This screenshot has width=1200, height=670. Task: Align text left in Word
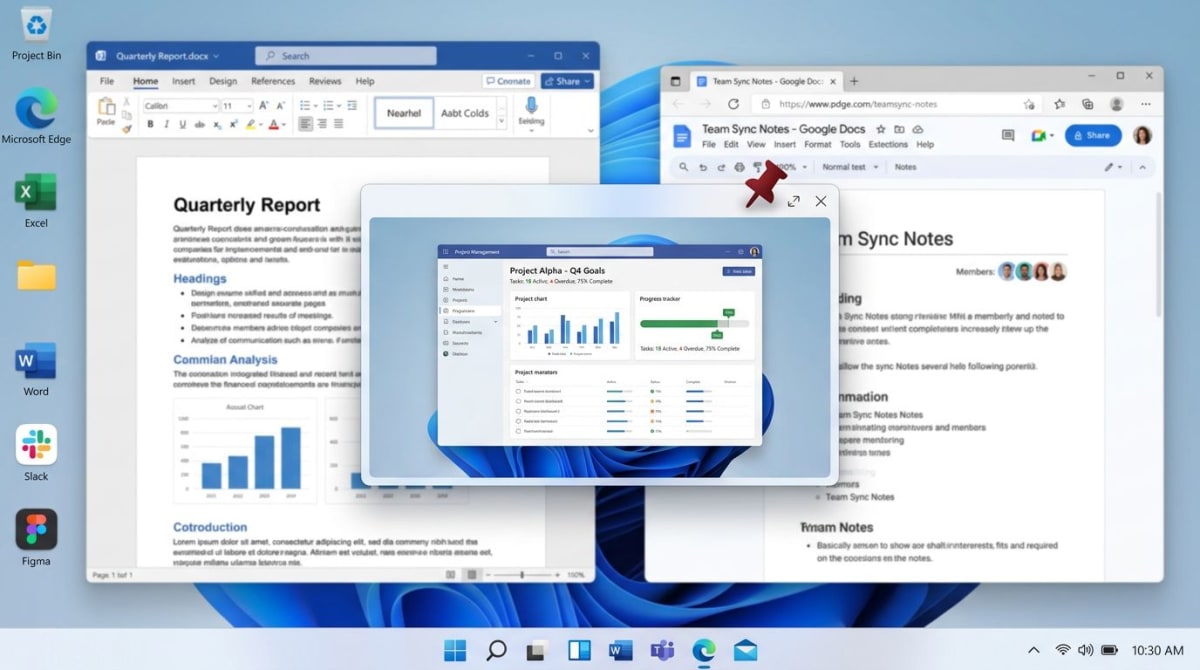tap(306, 124)
